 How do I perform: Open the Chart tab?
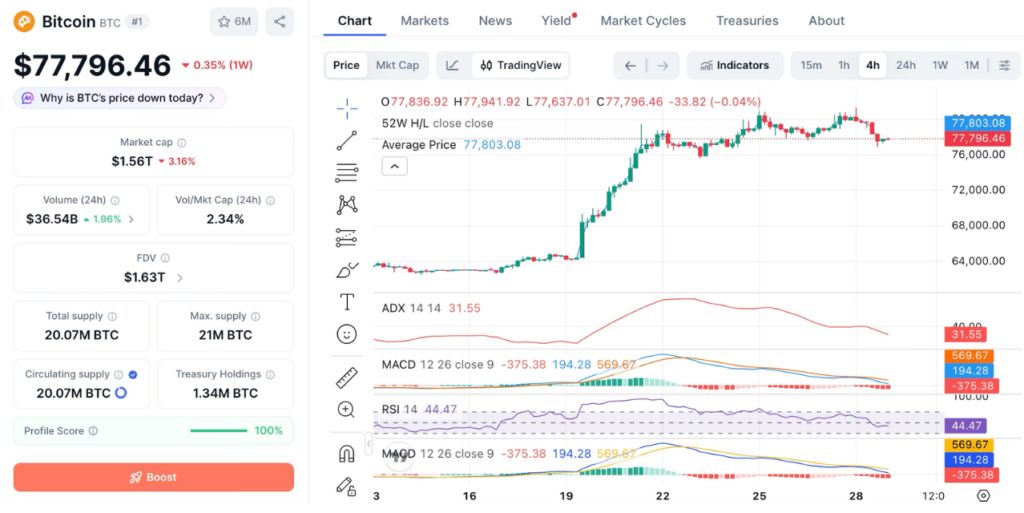[x=355, y=21]
